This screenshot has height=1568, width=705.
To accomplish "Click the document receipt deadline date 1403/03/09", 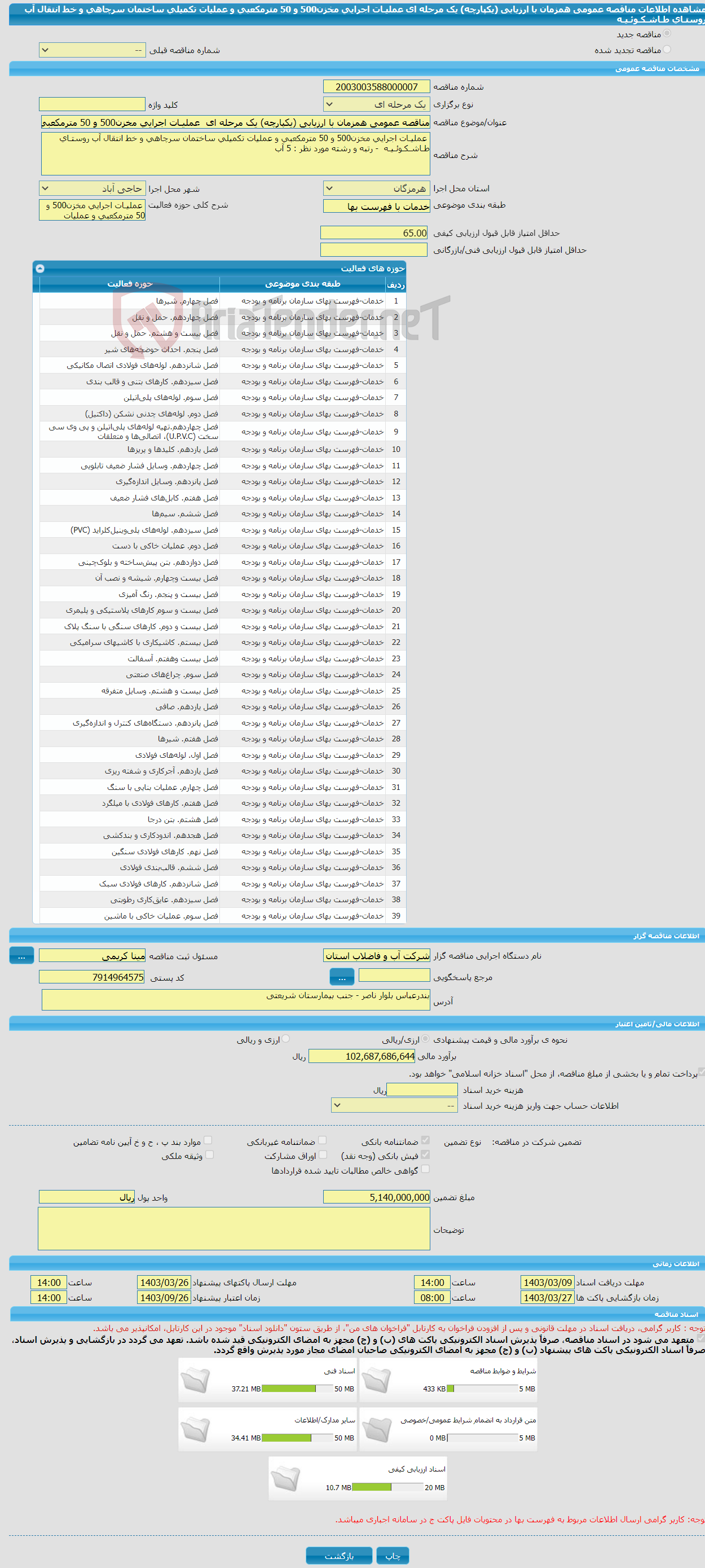I will 548,1282.
